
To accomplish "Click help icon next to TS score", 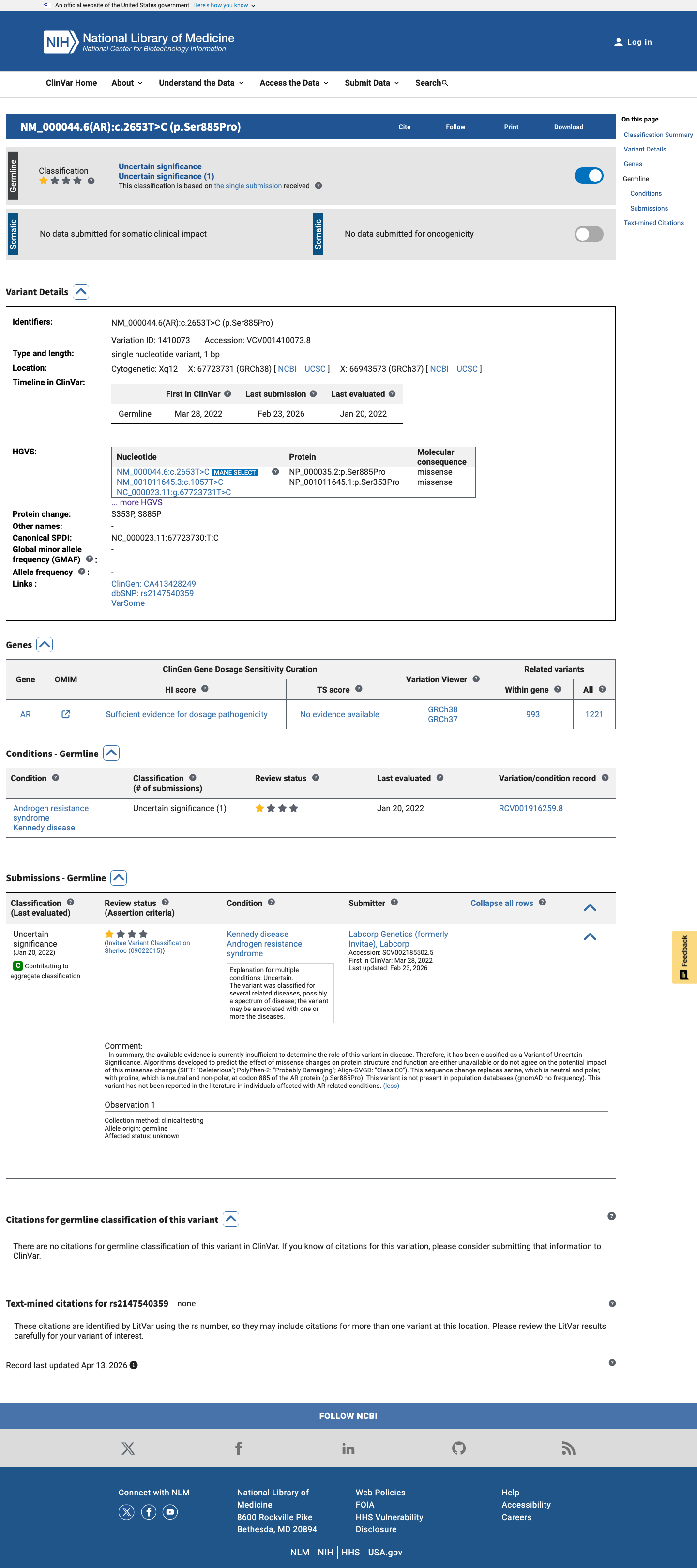I will (359, 689).
